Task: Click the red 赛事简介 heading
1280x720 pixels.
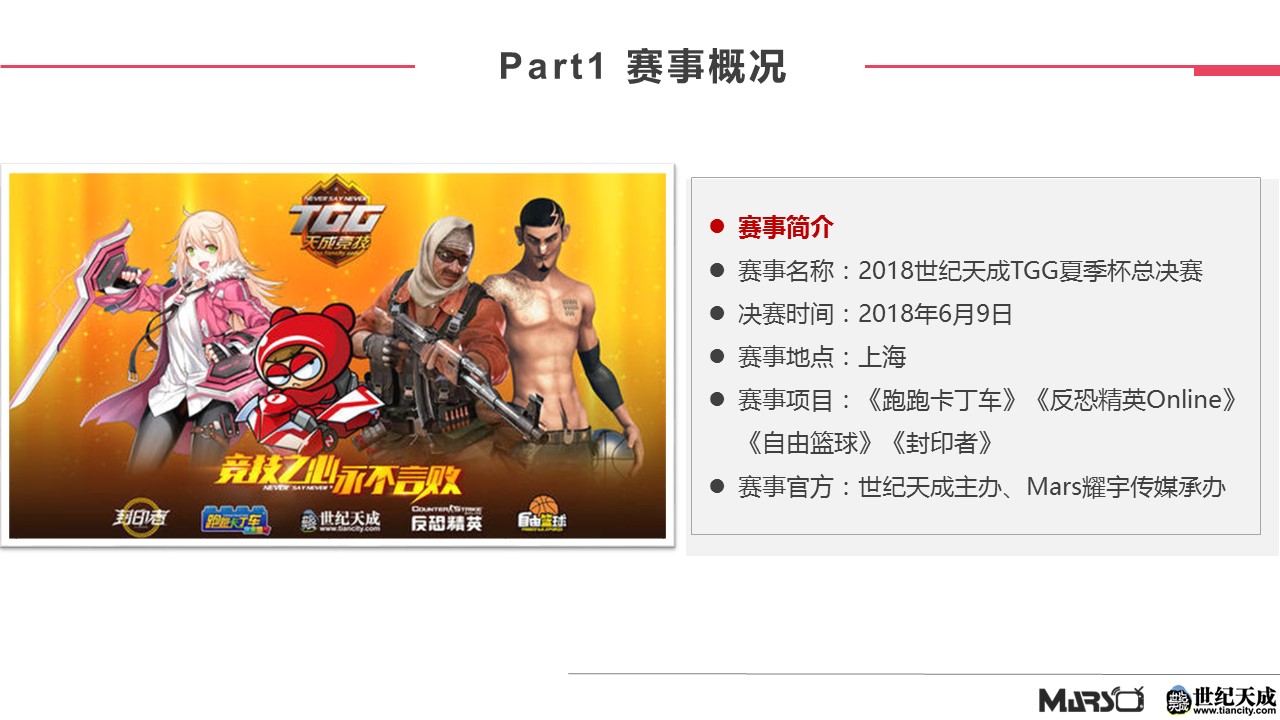Action: pyautogui.click(x=785, y=227)
